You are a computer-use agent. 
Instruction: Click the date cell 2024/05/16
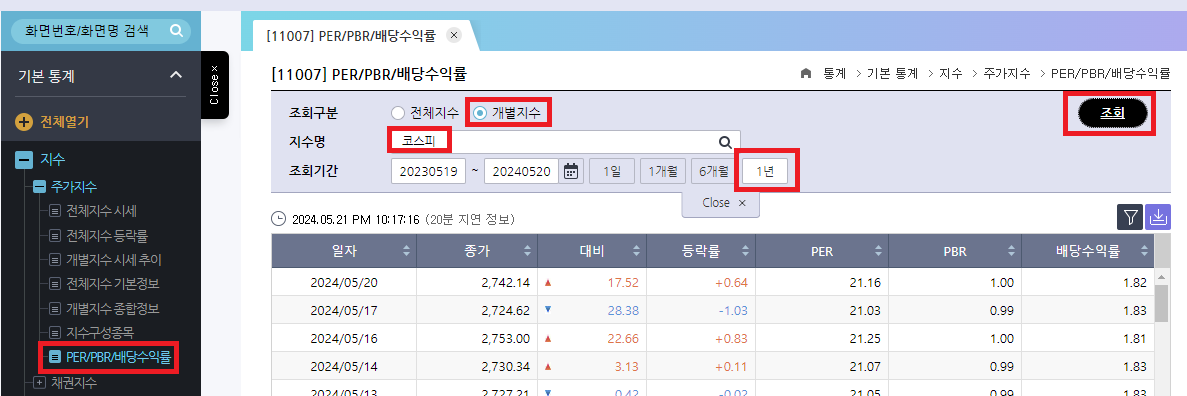click(344, 338)
